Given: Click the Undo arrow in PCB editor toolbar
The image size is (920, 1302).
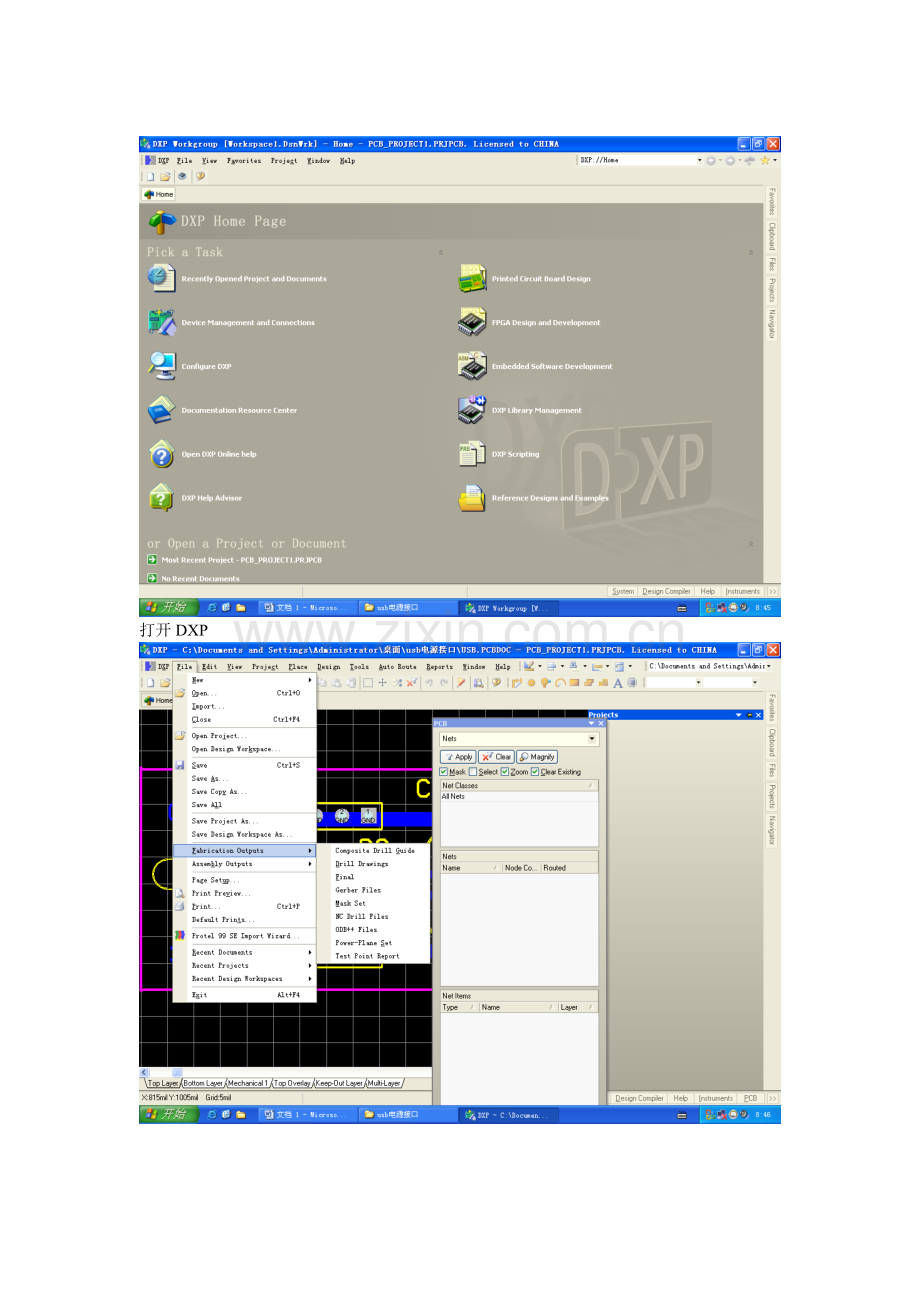Looking at the screenshot, I should 428,683.
